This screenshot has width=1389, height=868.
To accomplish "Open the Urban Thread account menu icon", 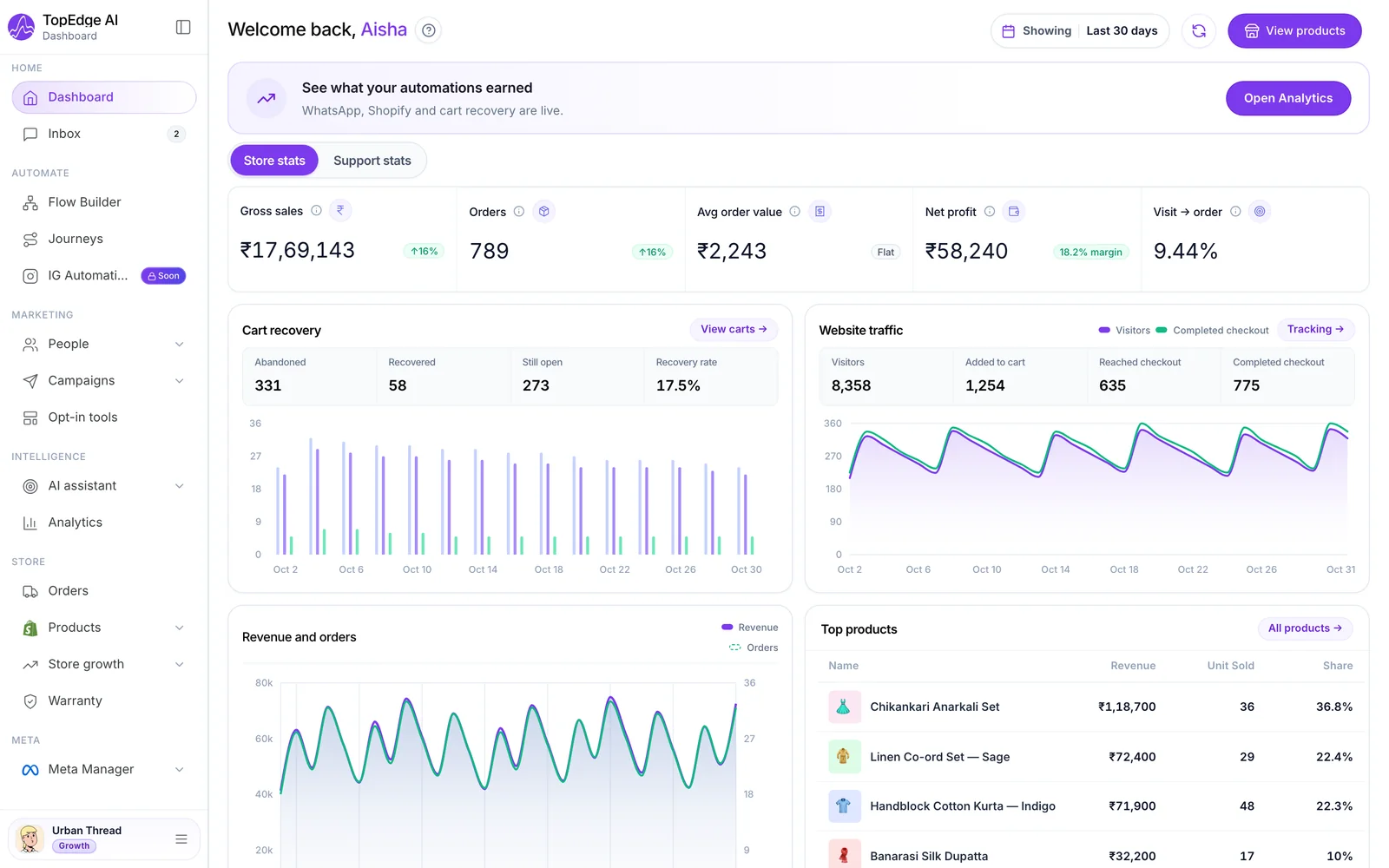I will click(181, 839).
